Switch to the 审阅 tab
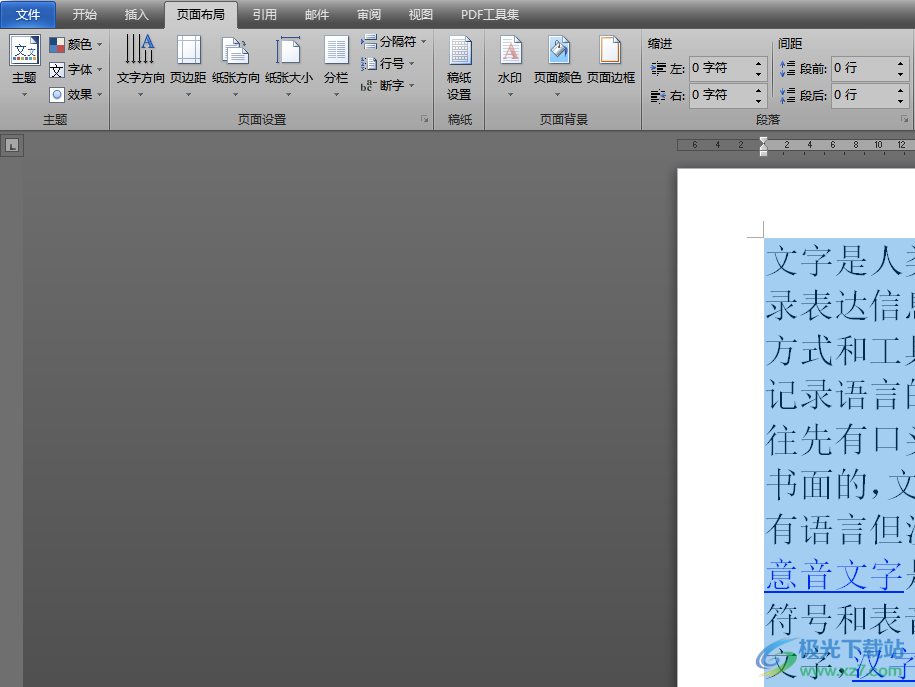Viewport: 915px width, 687px height. click(369, 15)
